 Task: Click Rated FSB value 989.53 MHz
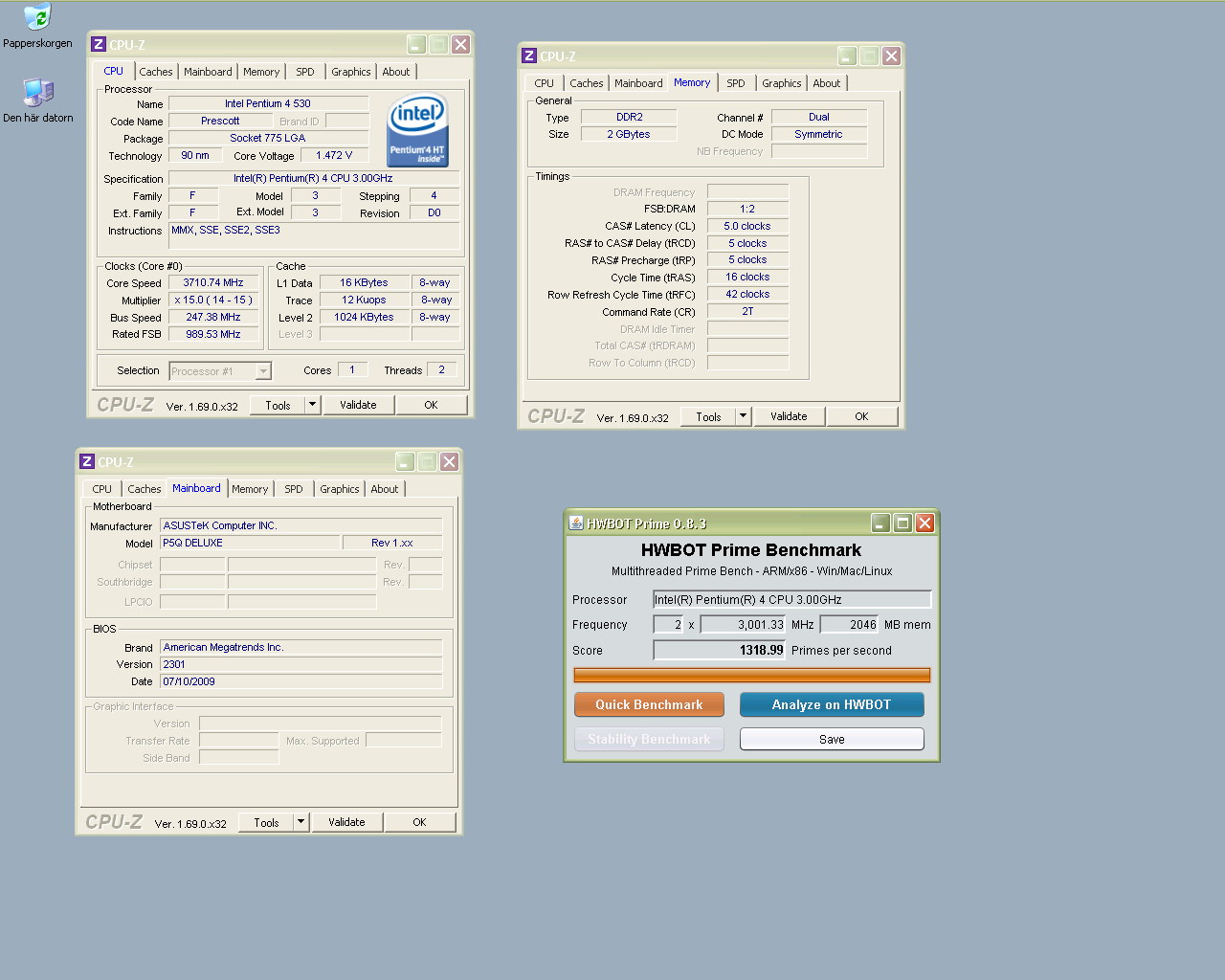click(x=213, y=334)
